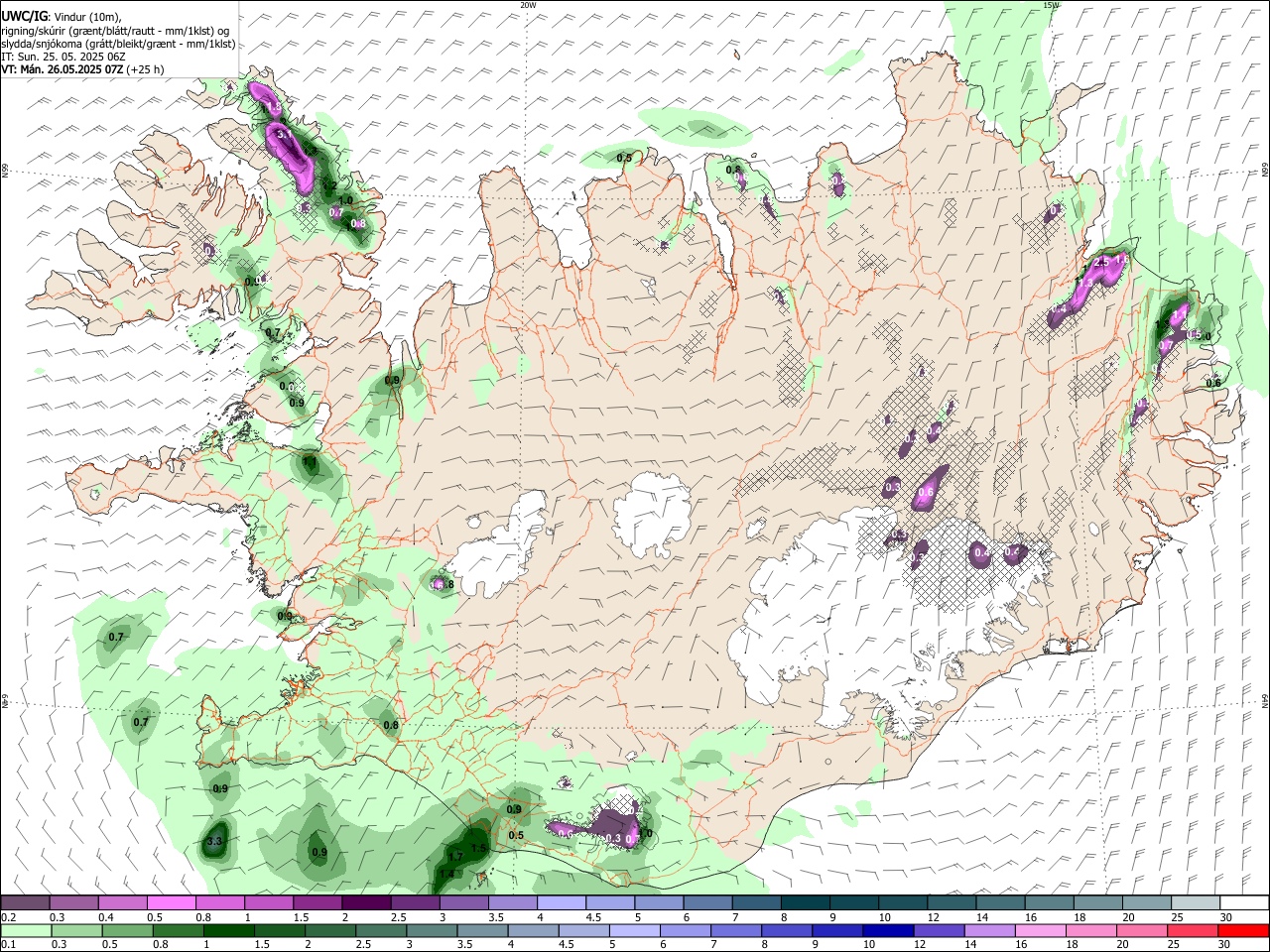Select the rain legend swatch for 25–30 mm

(1194, 931)
